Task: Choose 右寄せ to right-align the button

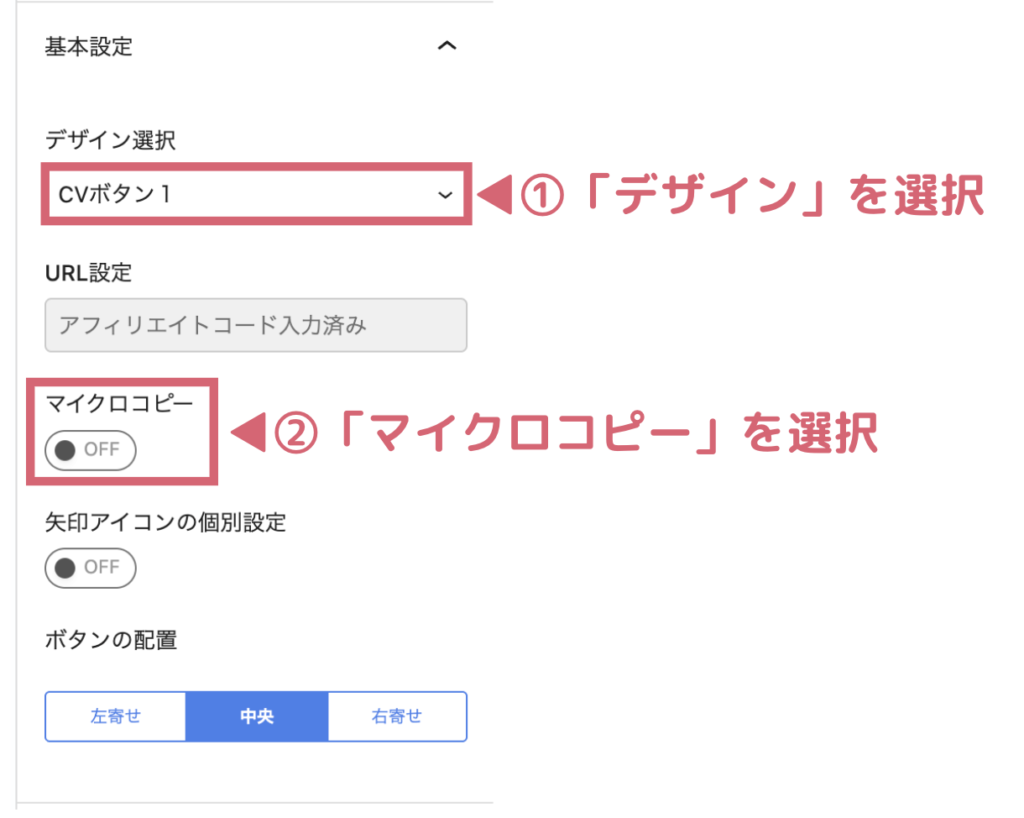Action: point(397,717)
